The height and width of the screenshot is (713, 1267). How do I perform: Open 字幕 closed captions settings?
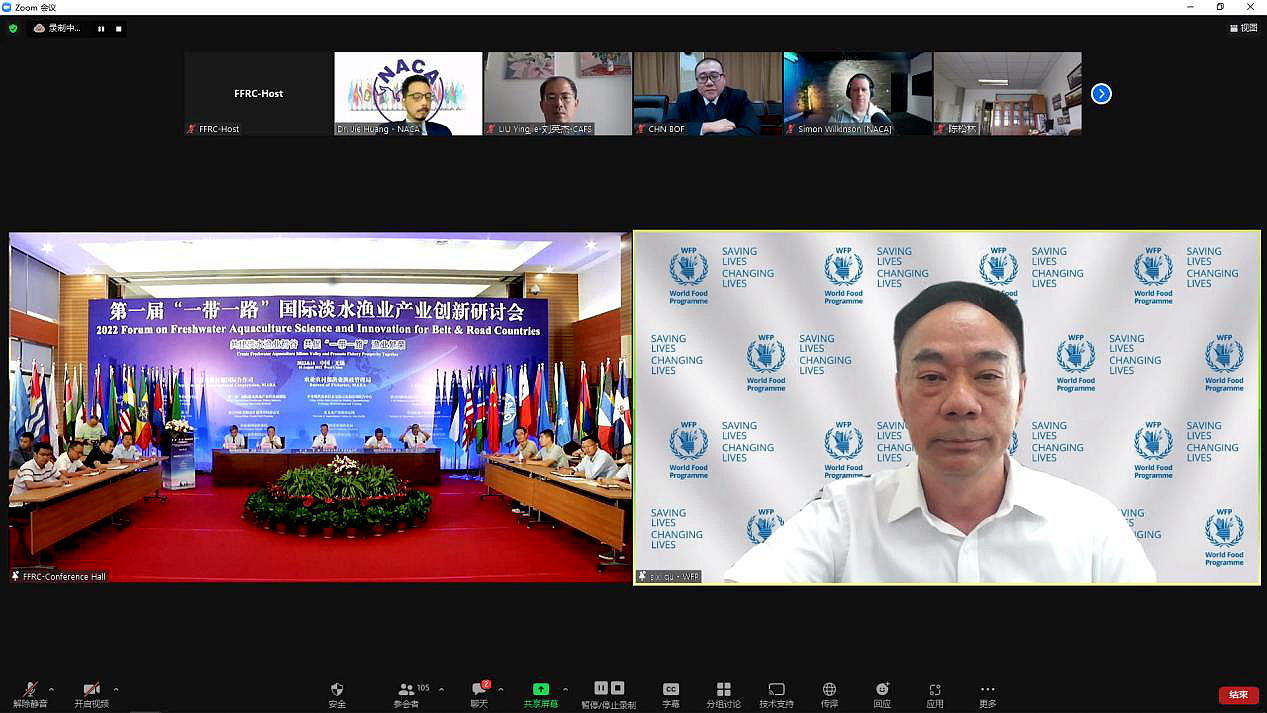click(x=671, y=695)
